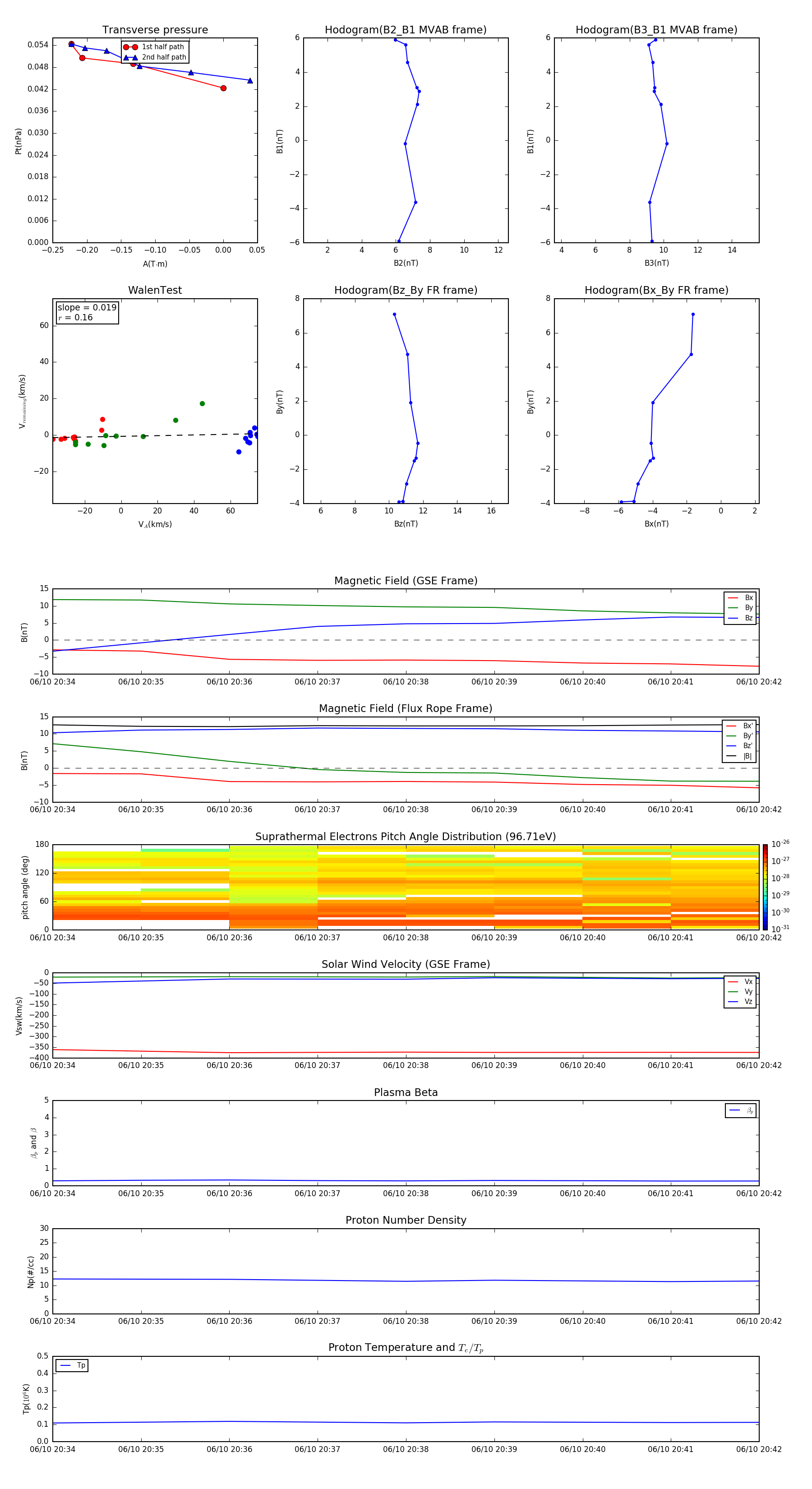Click the 'Np(#/cc)' y-axis label
The image size is (812, 1489).
pyautogui.click(x=31, y=1272)
